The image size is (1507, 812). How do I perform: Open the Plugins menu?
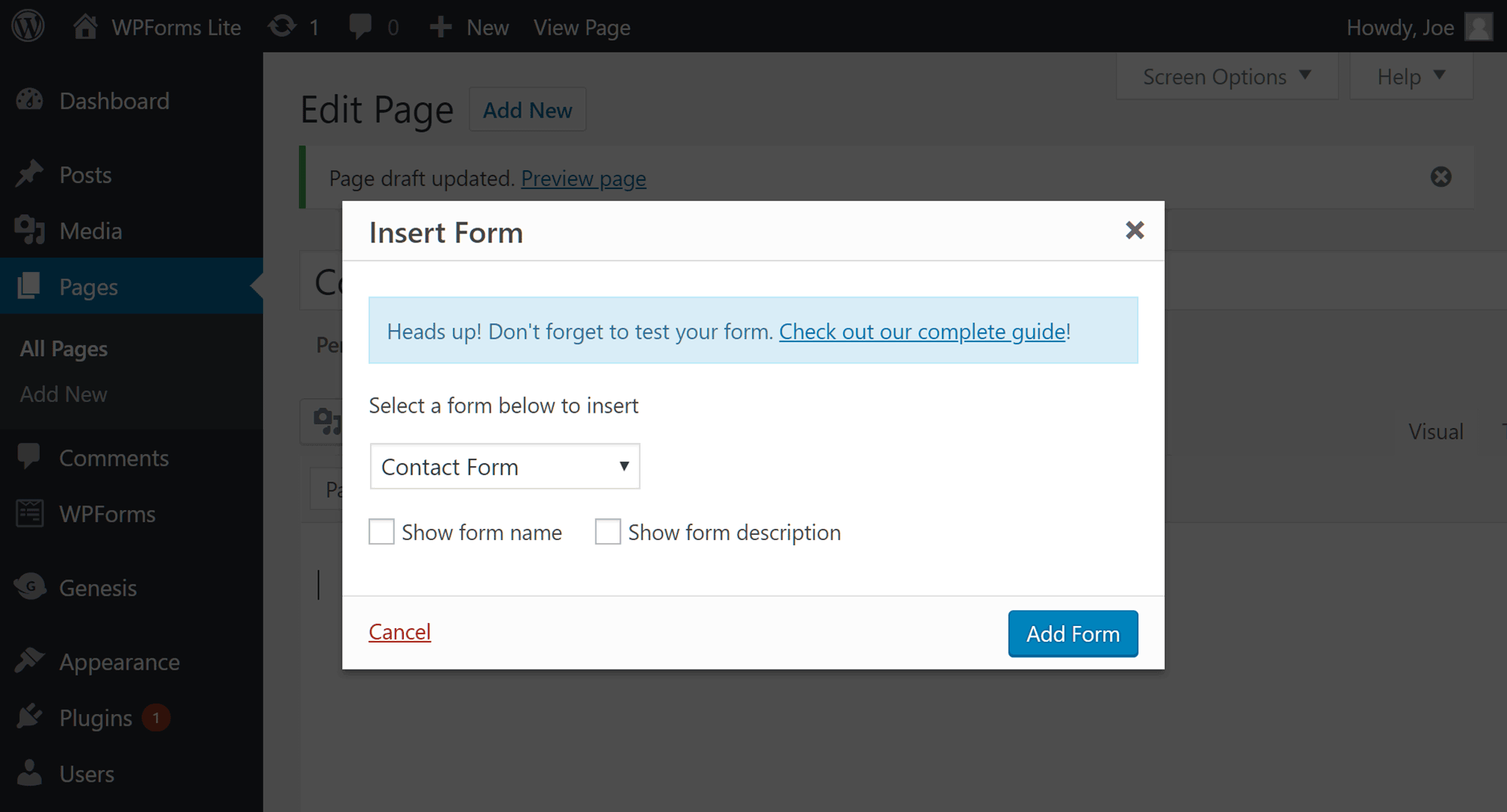click(x=96, y=718)
